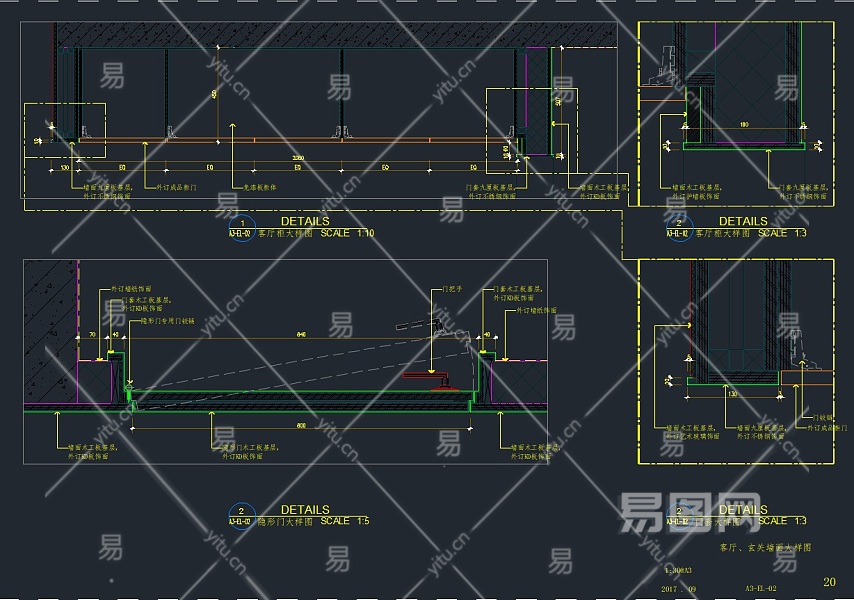Select the yellow dashed callout box at left cabinet

pos(65,130)
